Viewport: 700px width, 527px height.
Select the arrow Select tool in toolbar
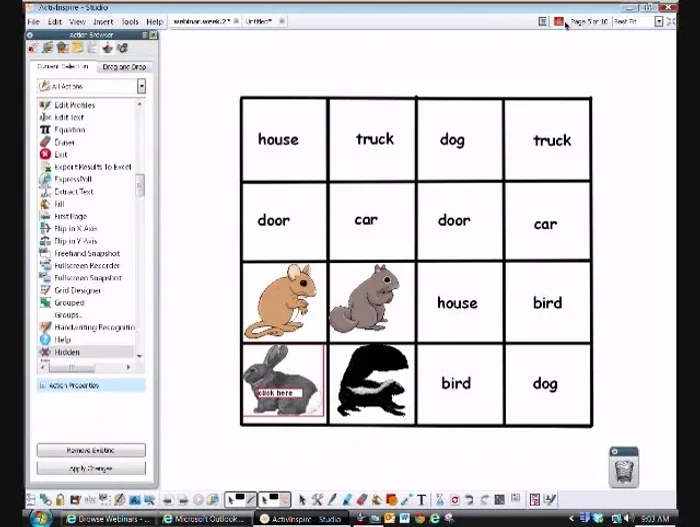(302, 500)
